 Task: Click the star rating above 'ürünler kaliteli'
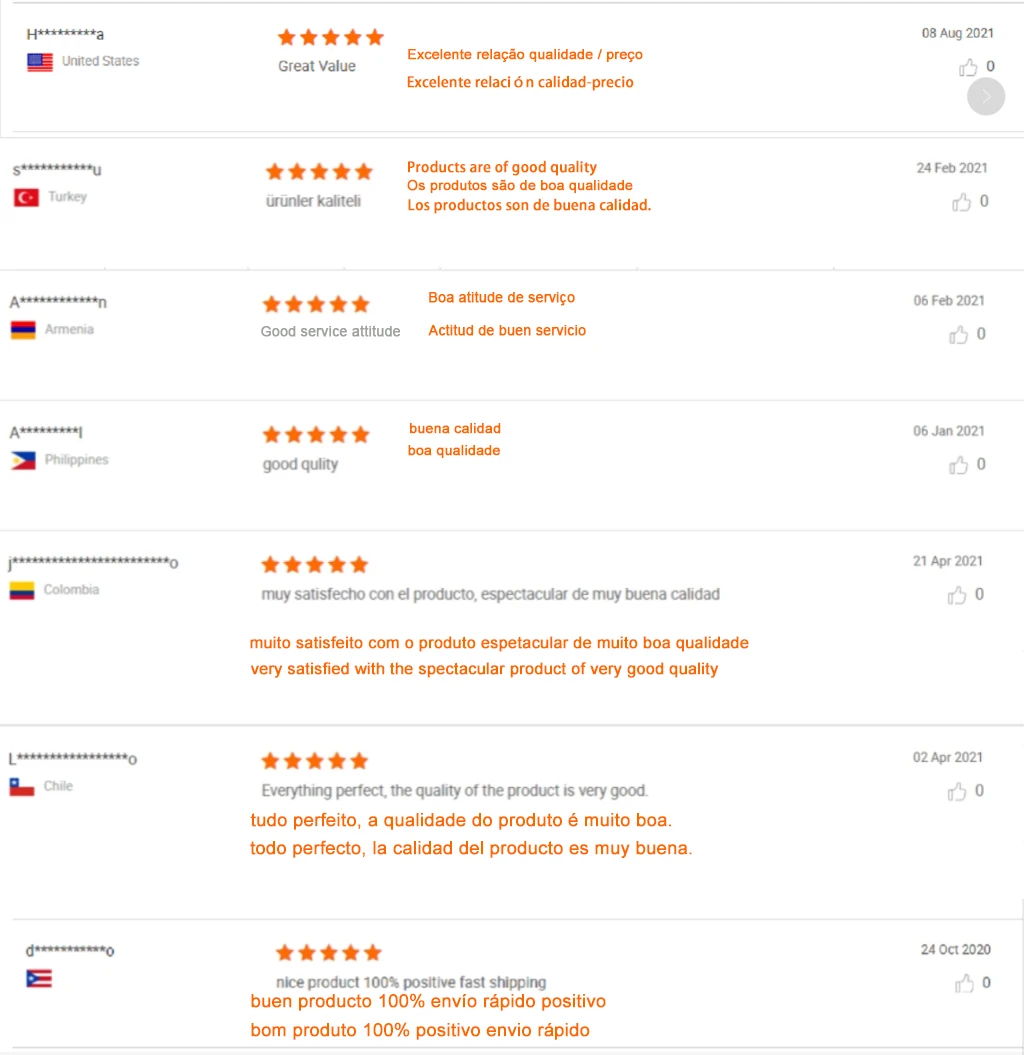[319, 172]
